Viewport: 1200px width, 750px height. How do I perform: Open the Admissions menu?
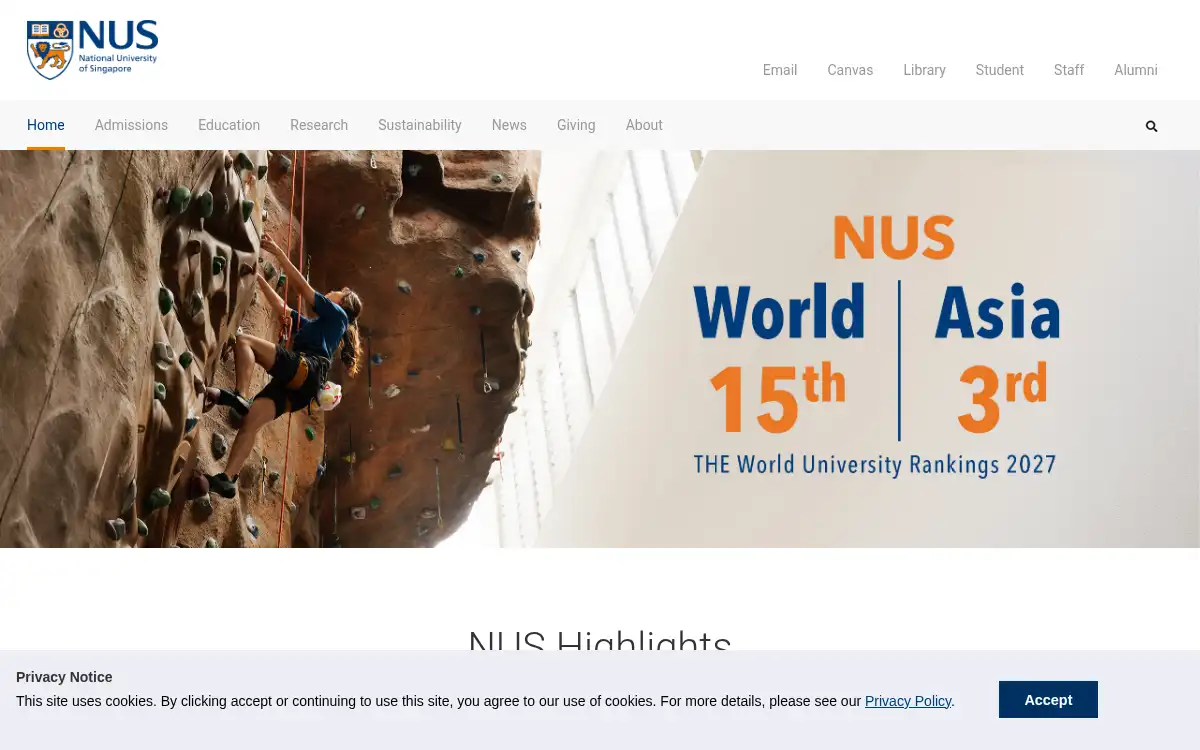click(131, 125)
